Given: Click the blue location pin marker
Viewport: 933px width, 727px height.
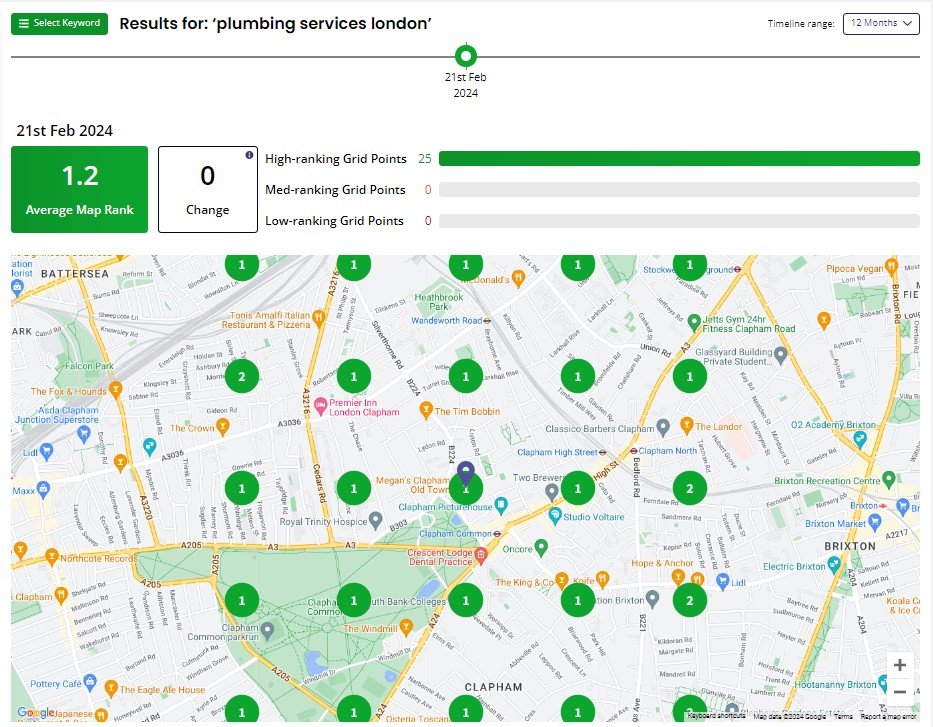Looking at the screenshot, I should (465, 473).
